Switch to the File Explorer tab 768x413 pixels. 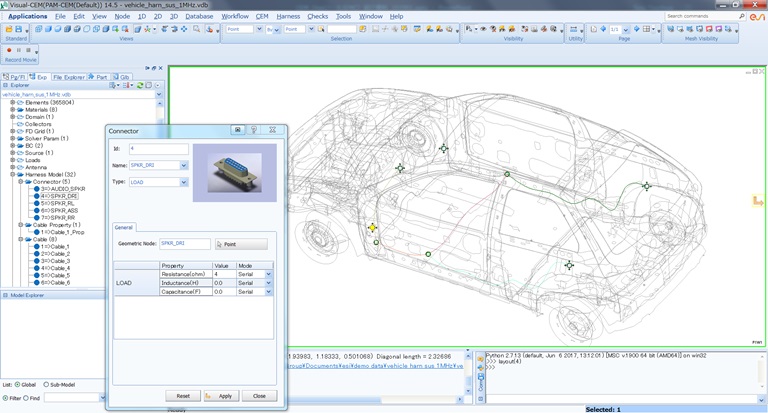[68, 77]
